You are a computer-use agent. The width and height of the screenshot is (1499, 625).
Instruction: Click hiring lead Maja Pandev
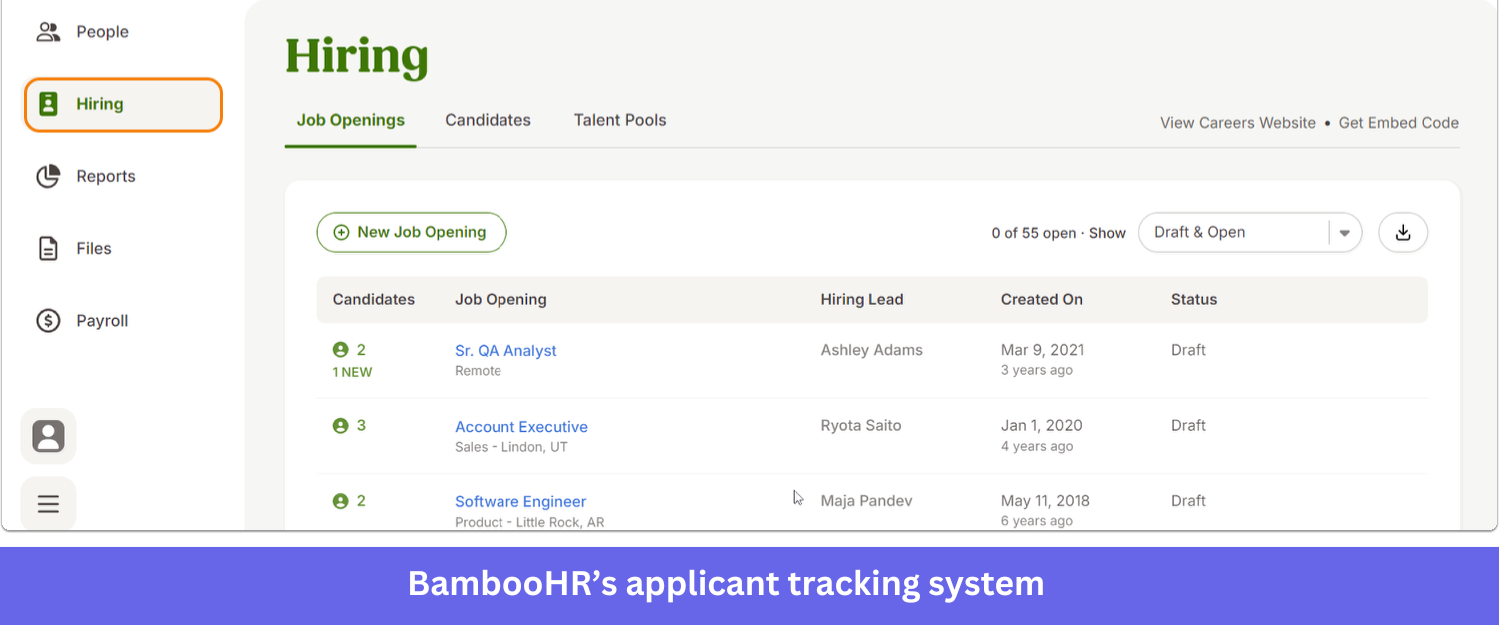[867, 500]
